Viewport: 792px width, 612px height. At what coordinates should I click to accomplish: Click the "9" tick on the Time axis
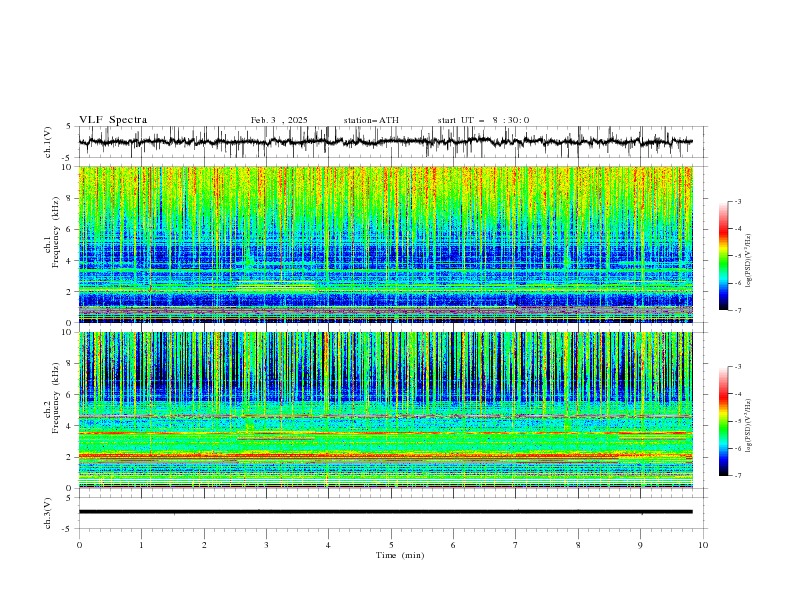(640, 545)
